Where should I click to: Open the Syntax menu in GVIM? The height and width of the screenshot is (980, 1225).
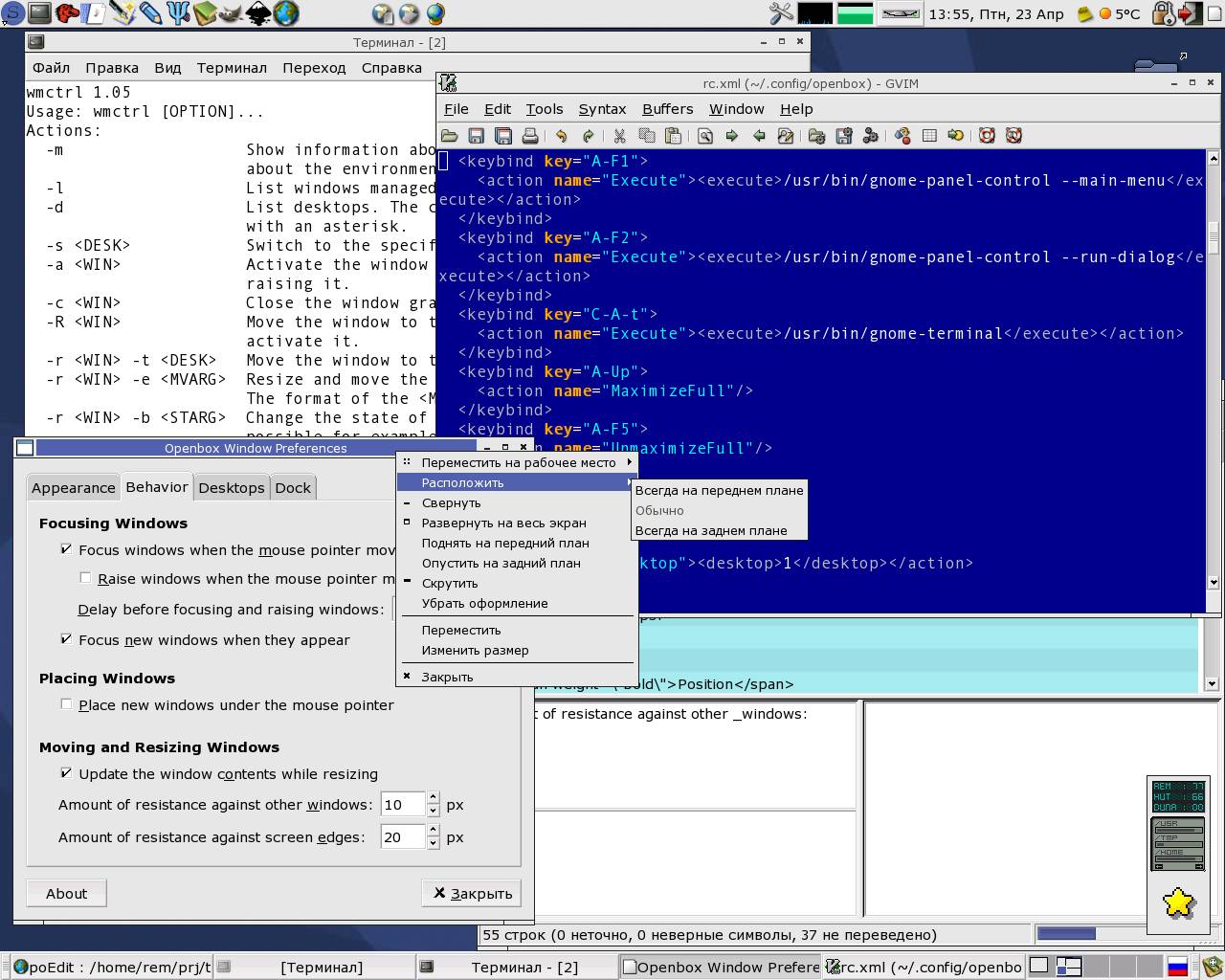click(601, 109)
